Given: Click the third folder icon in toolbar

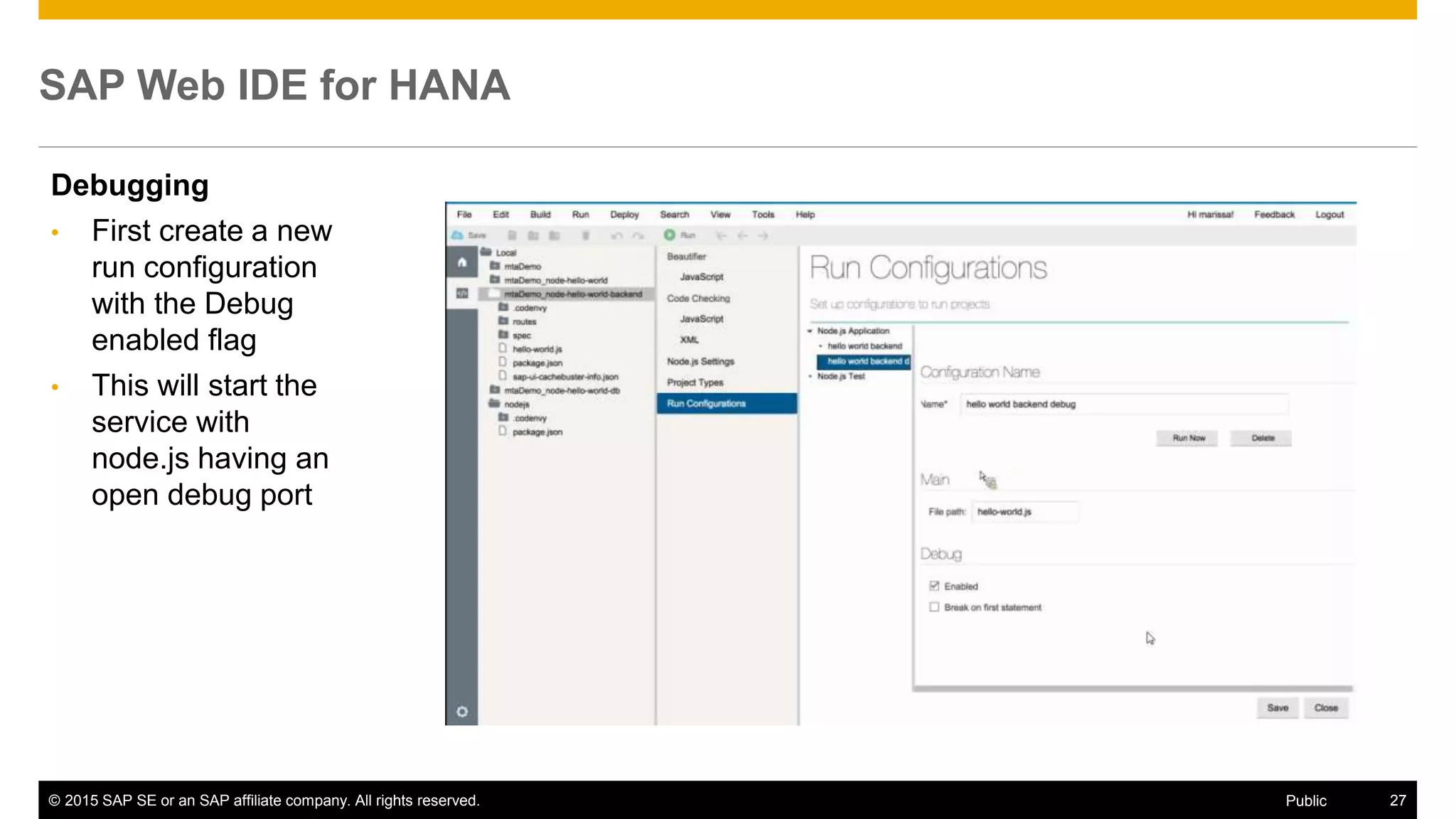Looking at the screenshot, I should coord(555,235).
